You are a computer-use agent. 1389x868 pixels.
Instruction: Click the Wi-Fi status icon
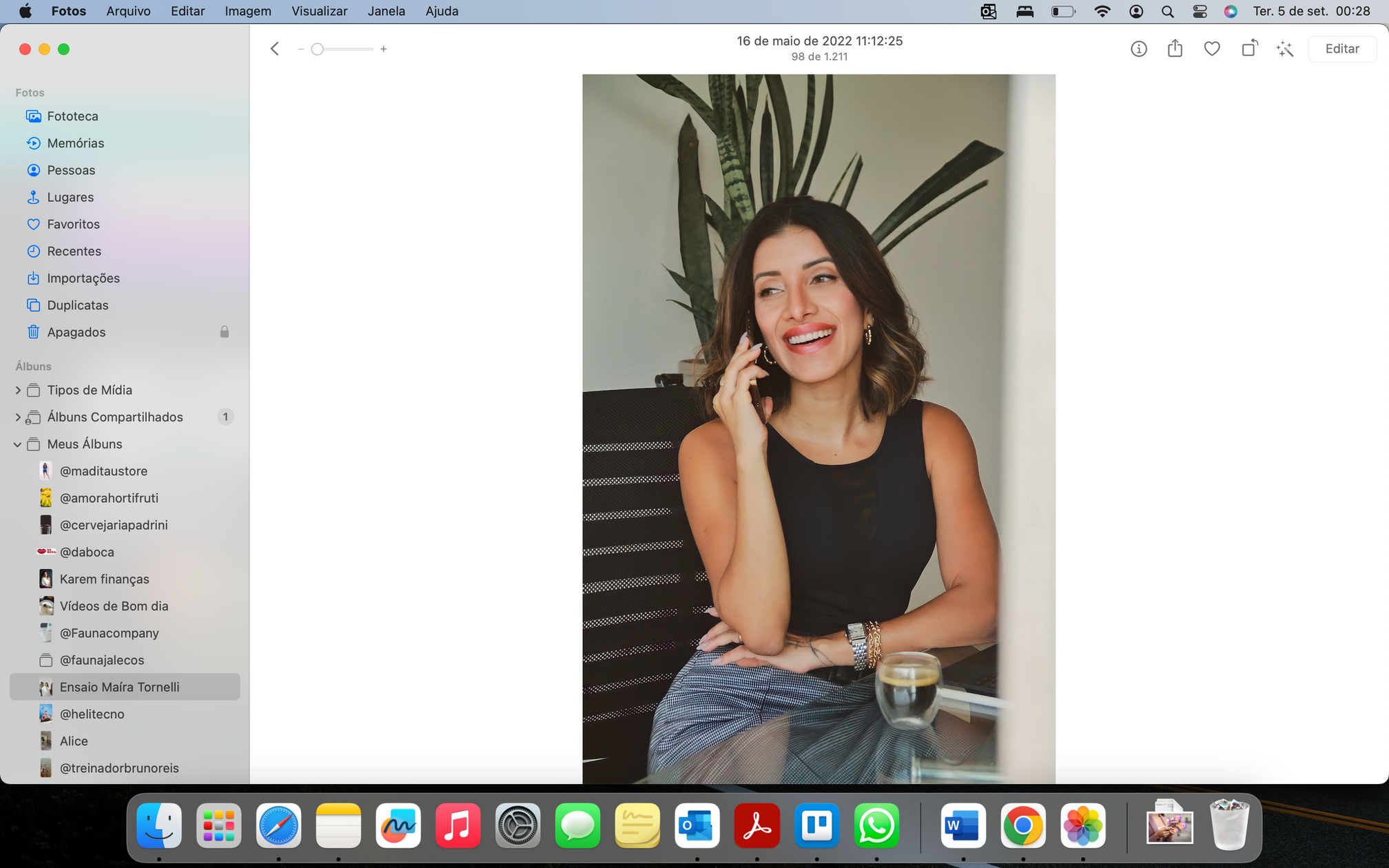pos(1102,11)
